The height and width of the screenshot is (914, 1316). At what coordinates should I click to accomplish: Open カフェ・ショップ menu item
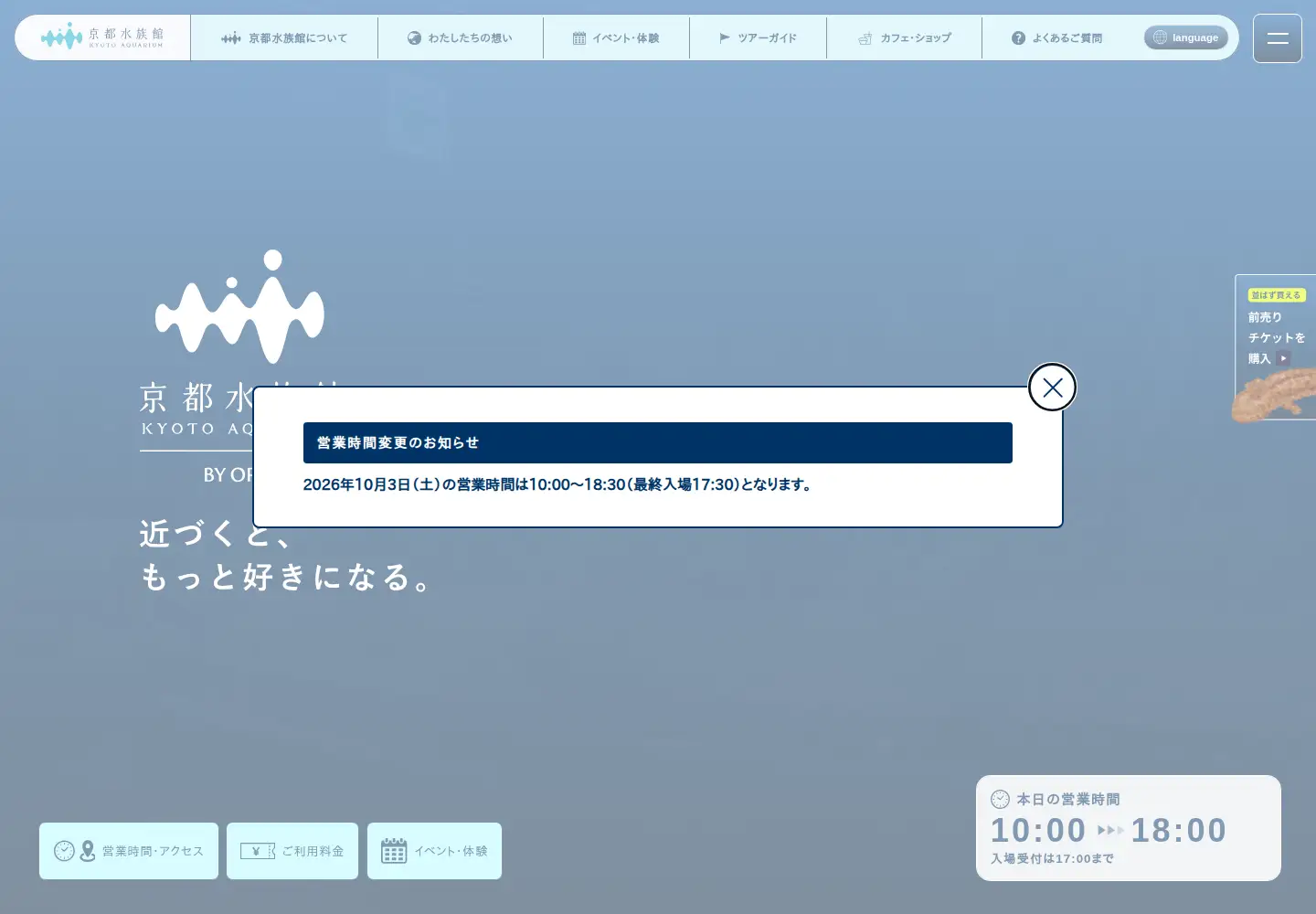tap(905, 38)
